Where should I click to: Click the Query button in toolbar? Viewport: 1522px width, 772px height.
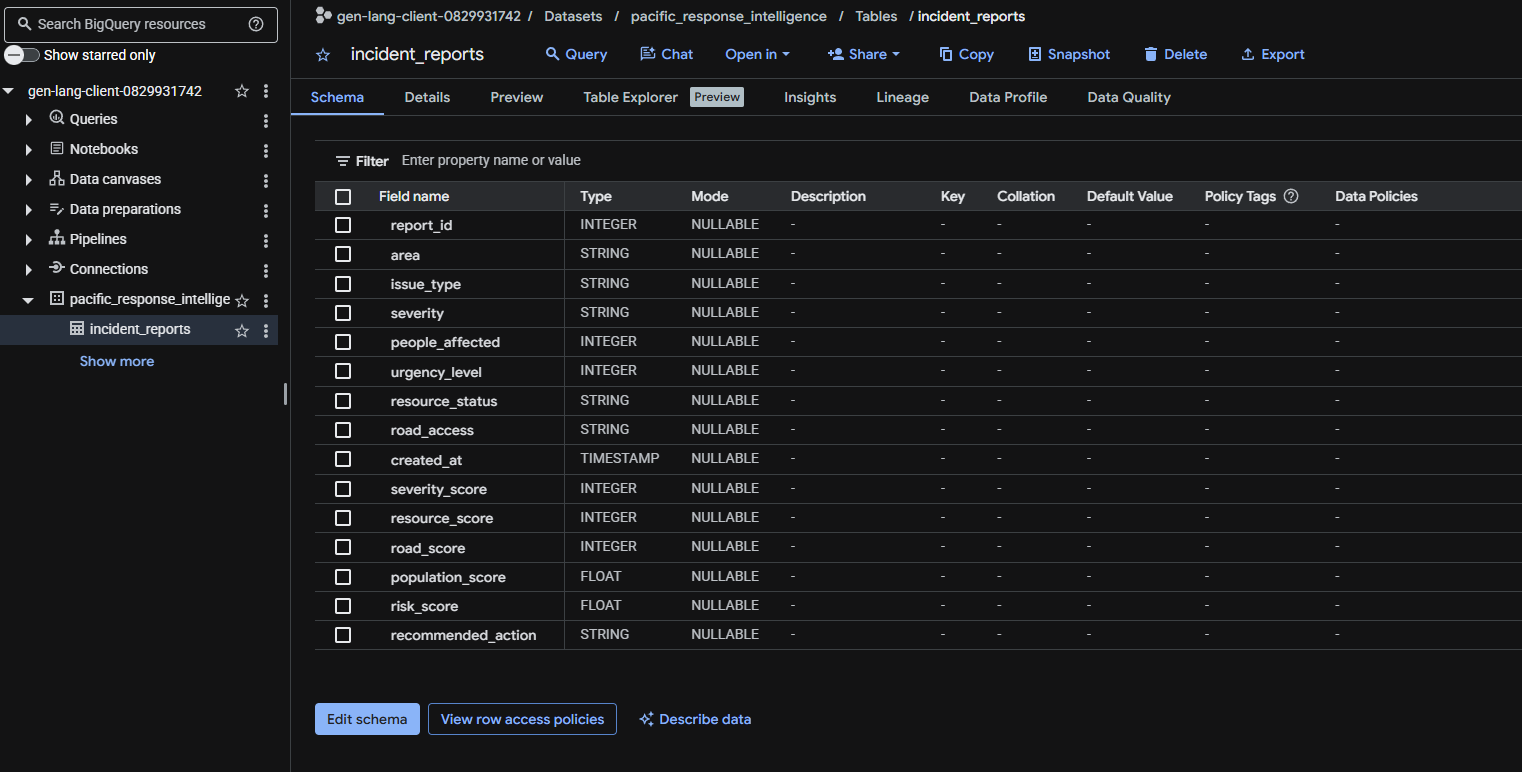click(x=576, y=54)
